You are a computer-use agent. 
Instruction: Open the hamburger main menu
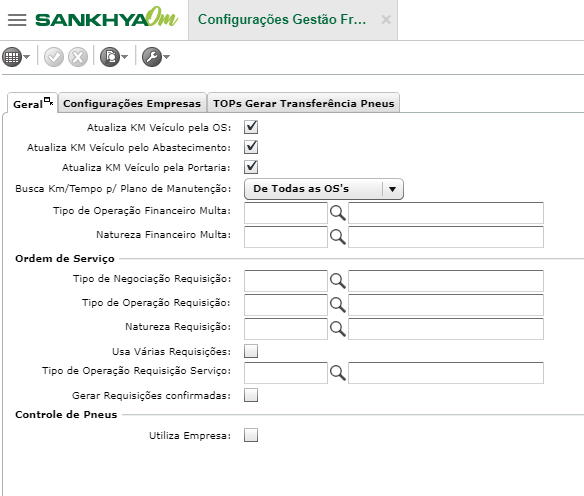coord(17,20)
